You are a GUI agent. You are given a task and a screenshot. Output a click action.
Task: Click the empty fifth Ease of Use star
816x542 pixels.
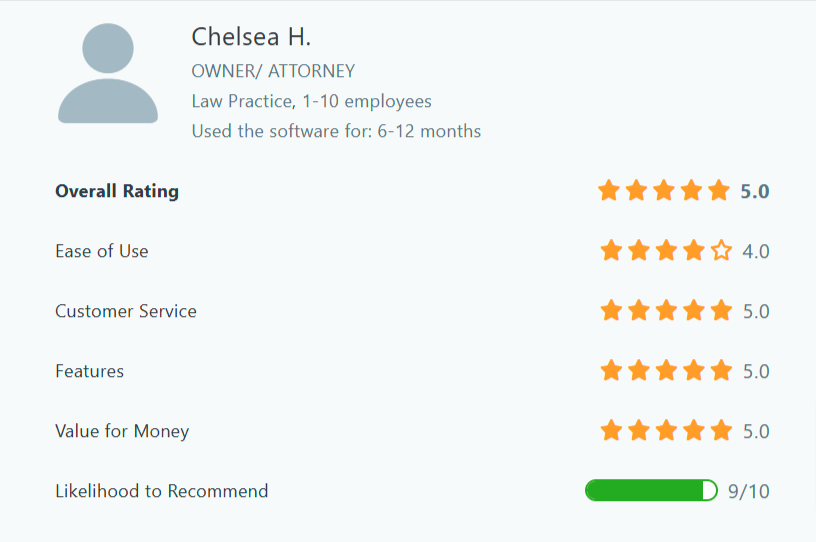click(x=721, y=251)
